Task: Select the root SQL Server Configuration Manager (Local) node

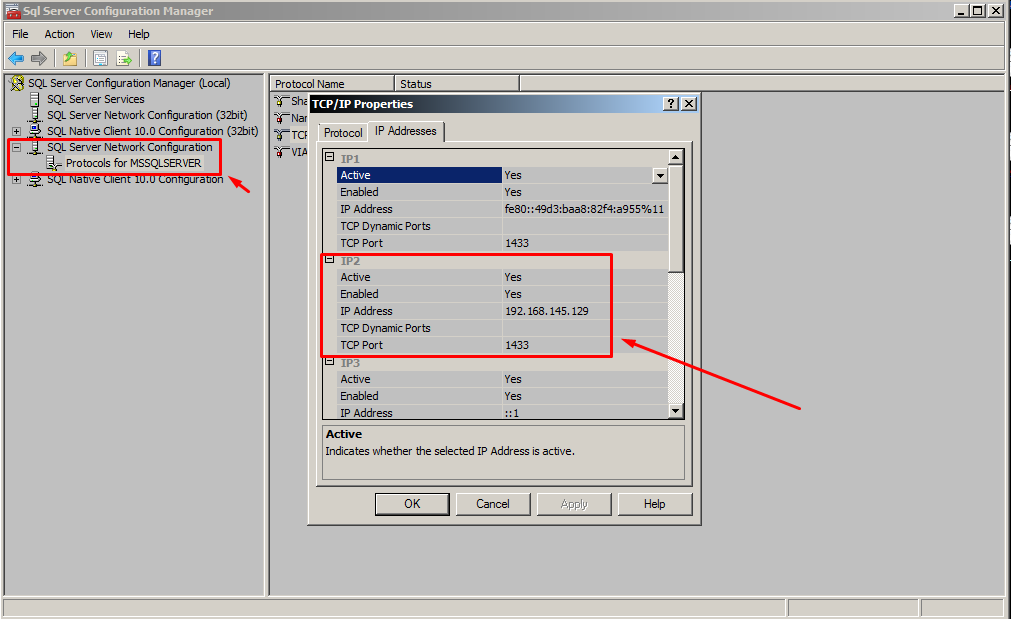Action: [x=129, y=83]
